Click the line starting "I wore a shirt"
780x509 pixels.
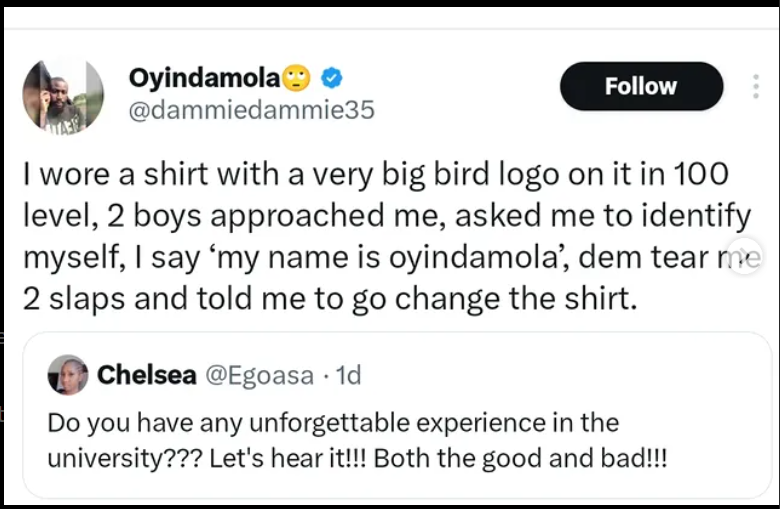click(x=375, y=174)
